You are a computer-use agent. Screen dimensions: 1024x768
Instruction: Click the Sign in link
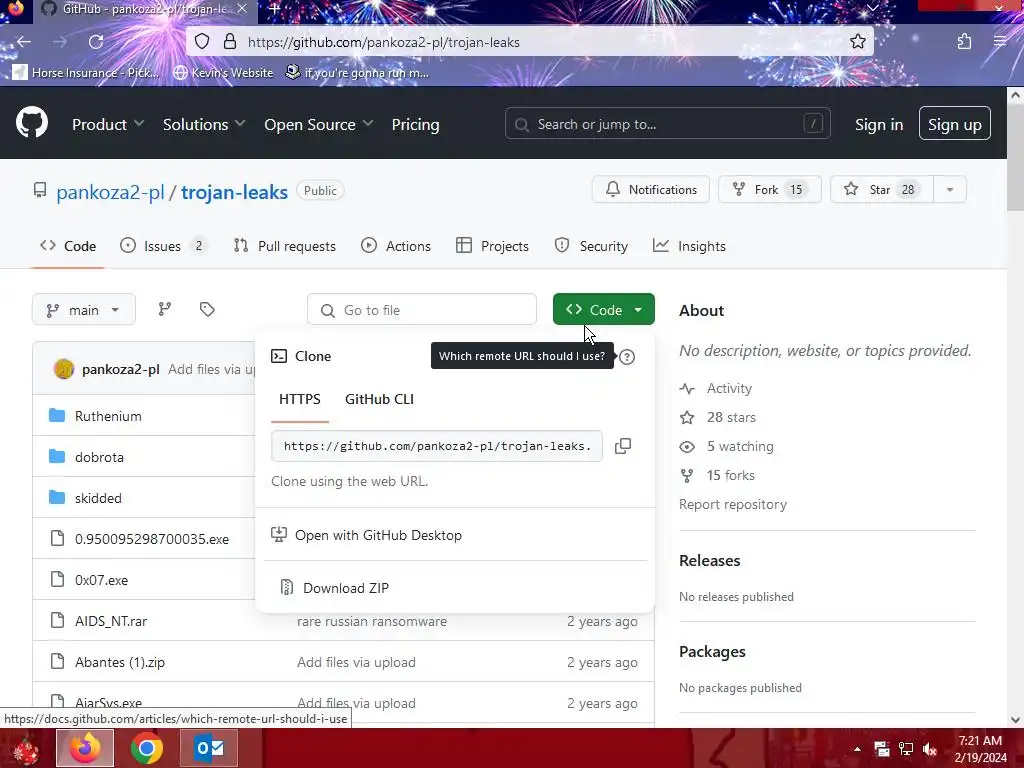(x=879, y=124)
